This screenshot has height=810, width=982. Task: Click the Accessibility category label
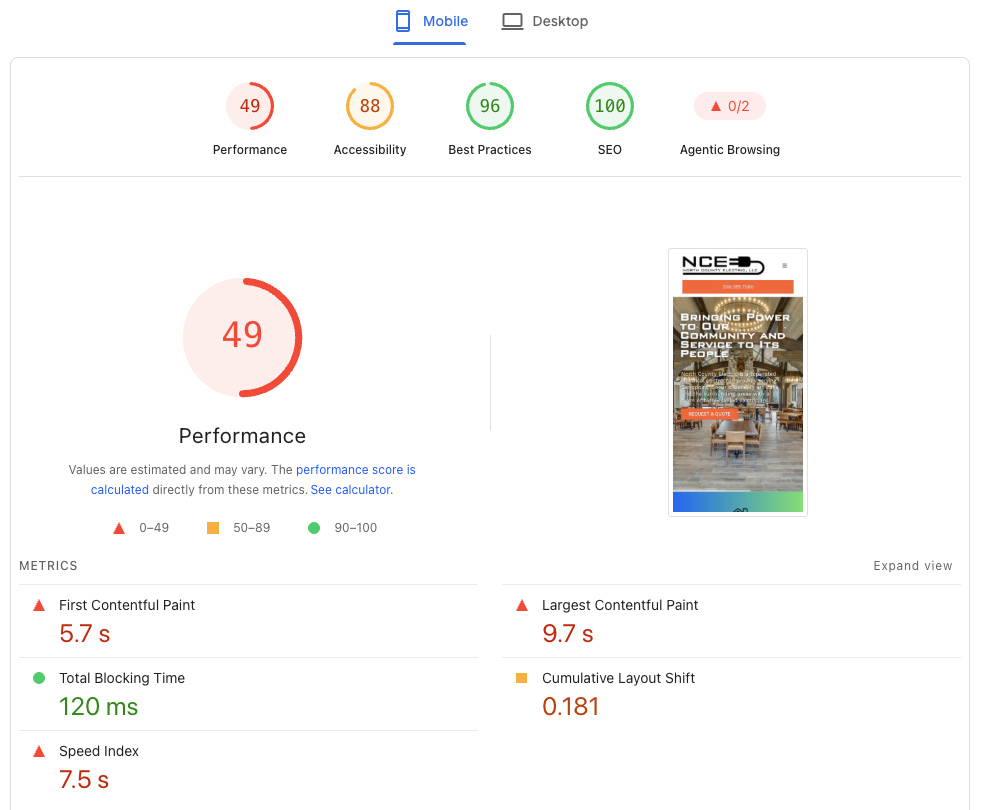coord(370,150)
